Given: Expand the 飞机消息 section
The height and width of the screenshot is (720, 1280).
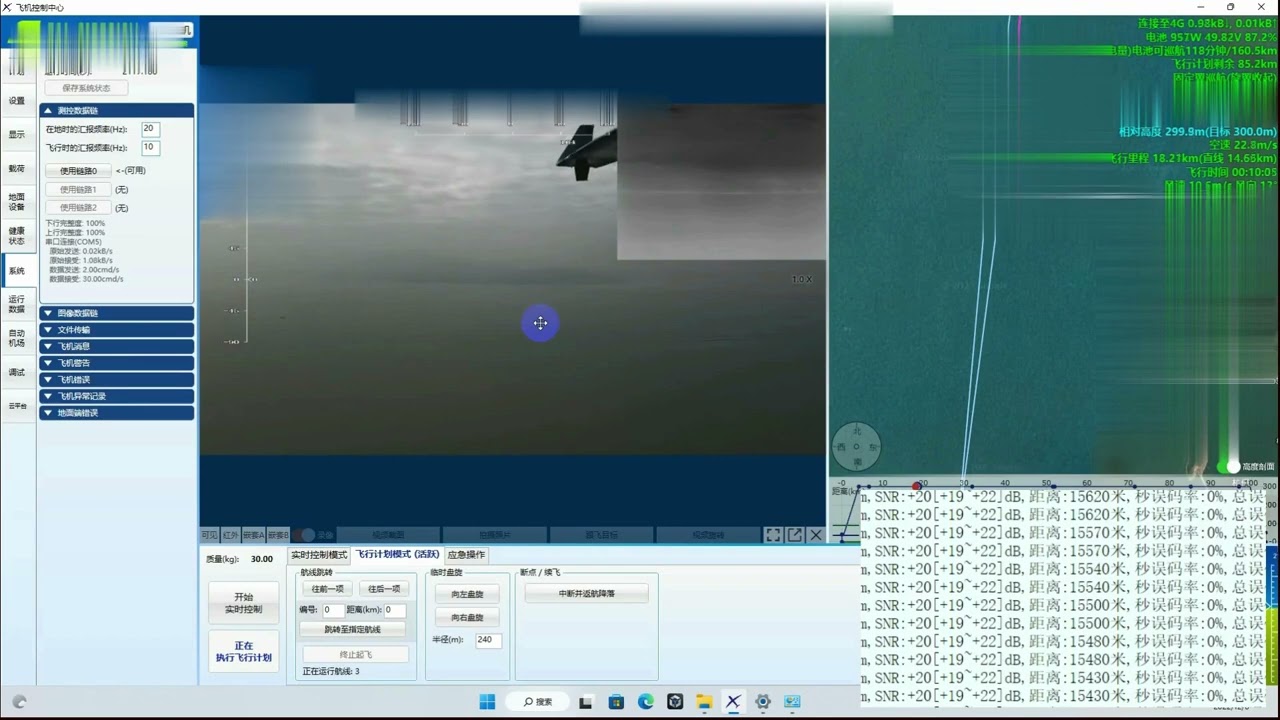Looking at the screenshot, I should (x=116, y=346).
